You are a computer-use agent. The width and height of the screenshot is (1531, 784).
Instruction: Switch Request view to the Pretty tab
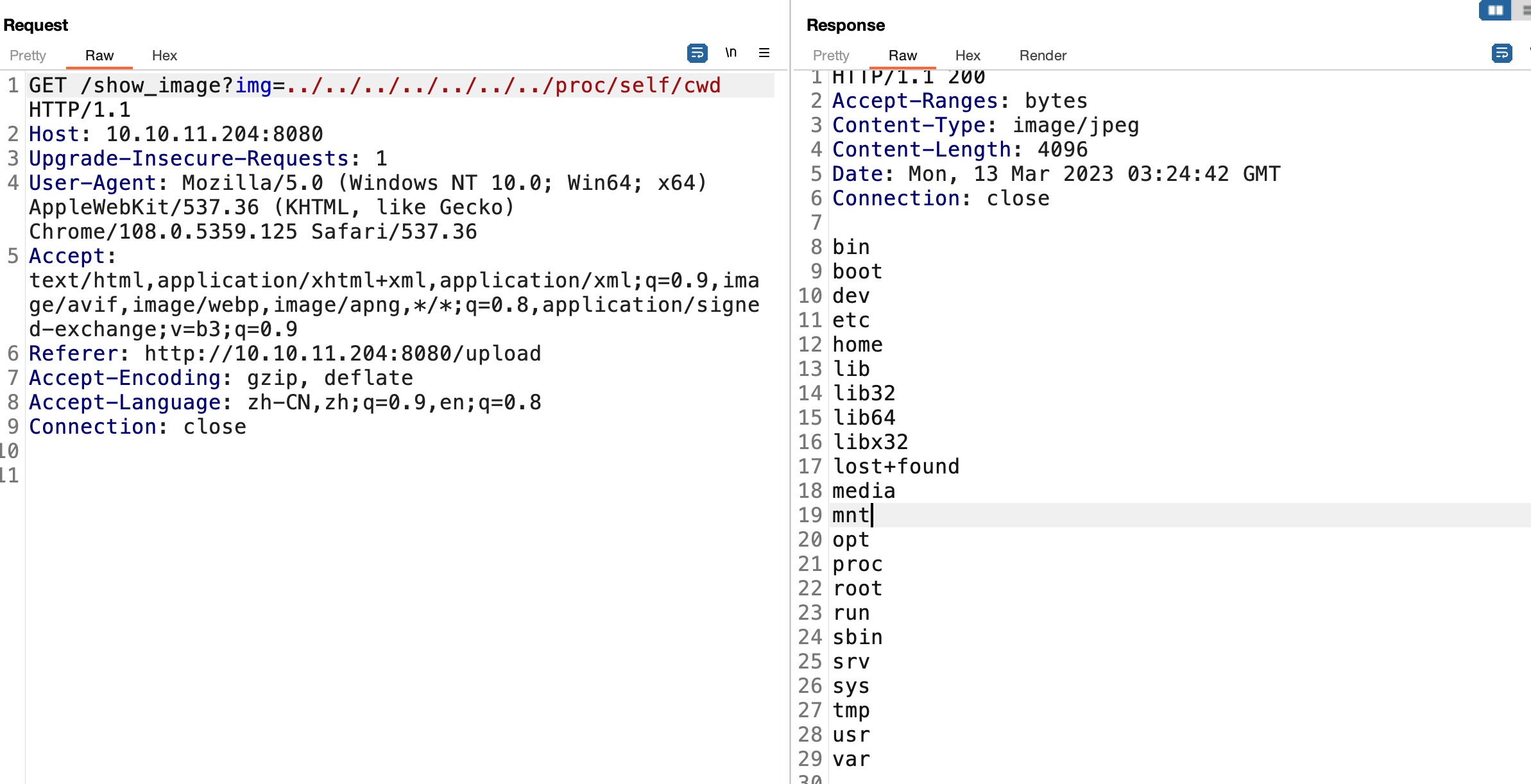point(28,55)
